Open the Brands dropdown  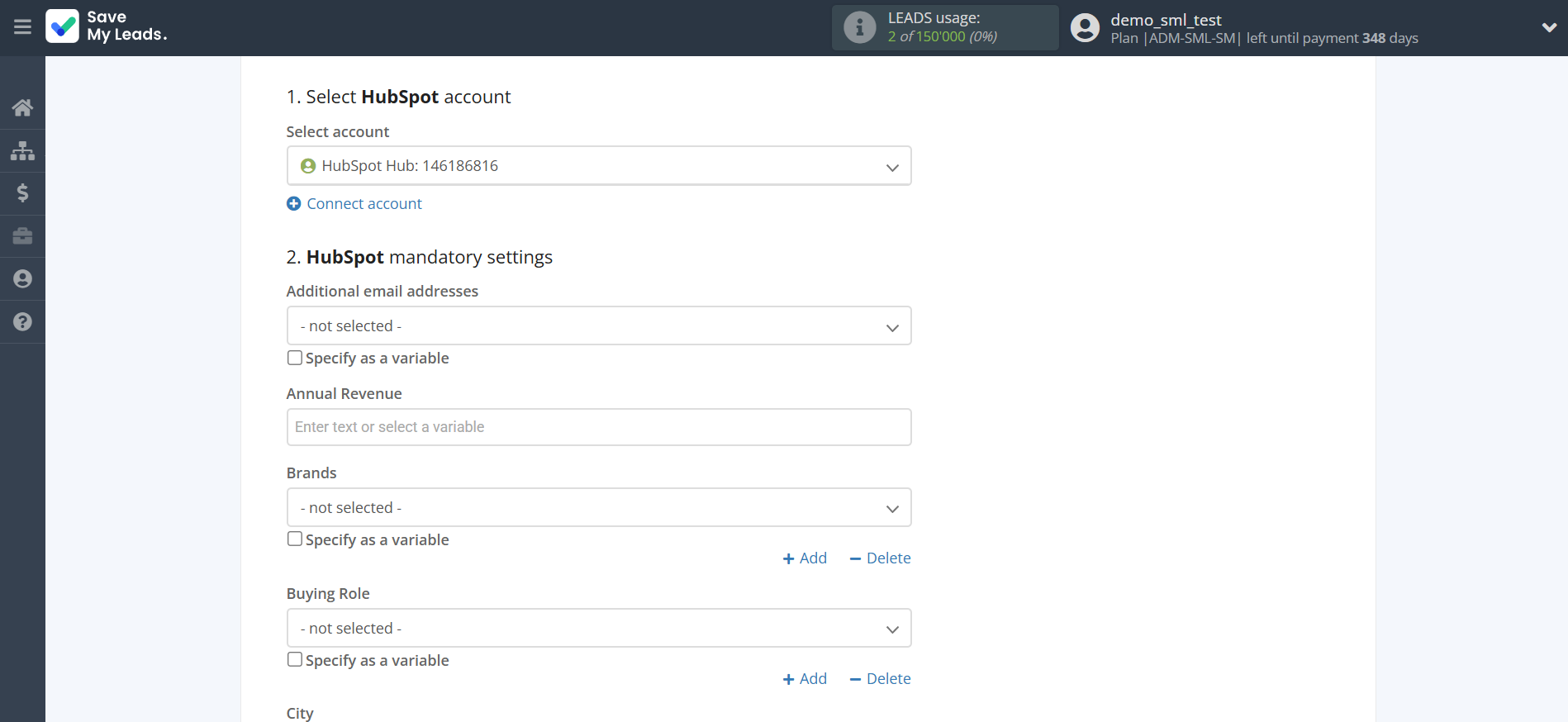pyautogui.click(x=598, y=508)
